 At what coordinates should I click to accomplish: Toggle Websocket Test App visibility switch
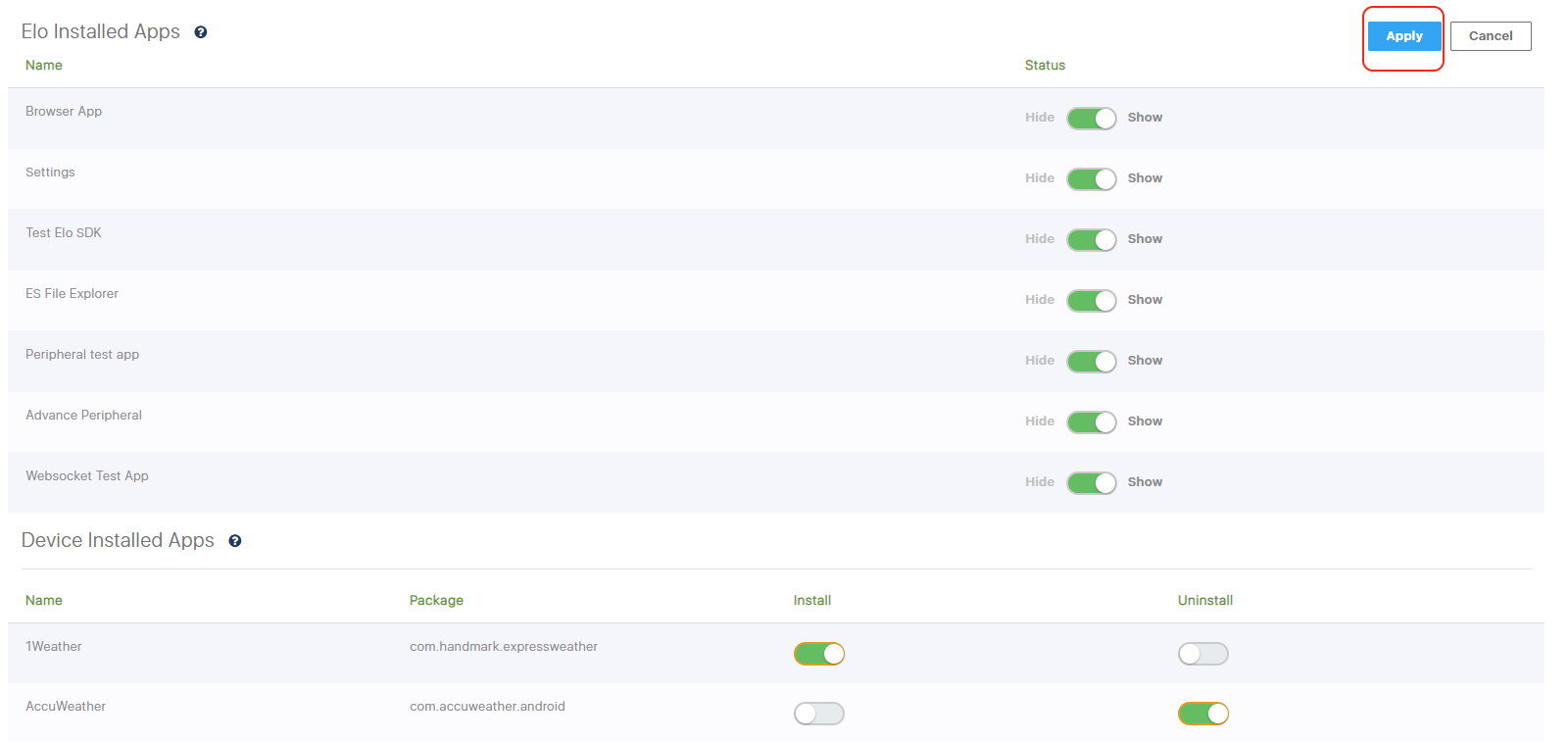coord(1092,483)
